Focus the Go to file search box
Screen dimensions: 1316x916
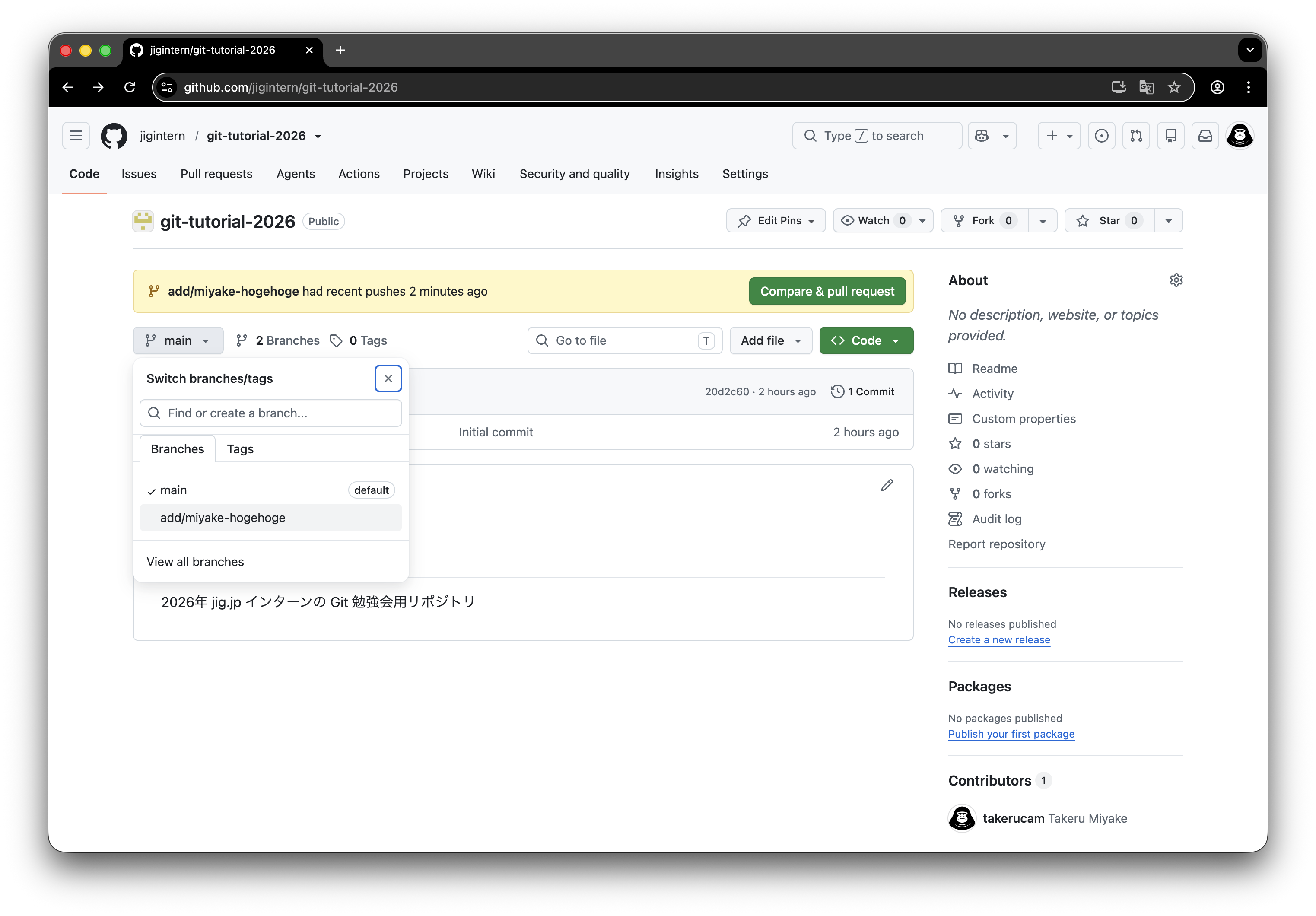click(624, 341)
